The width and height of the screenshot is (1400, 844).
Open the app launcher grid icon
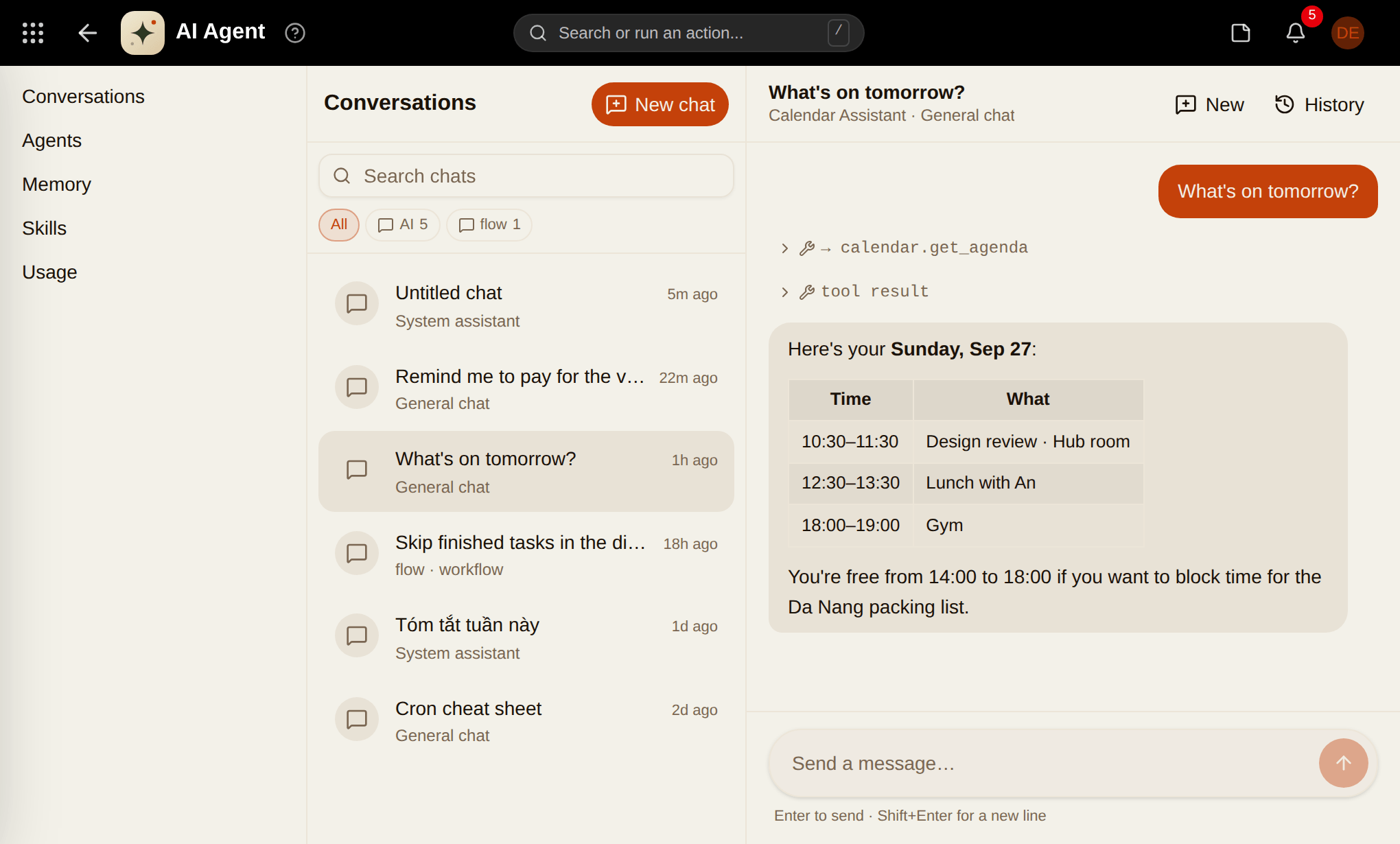[x=33, y=33]
